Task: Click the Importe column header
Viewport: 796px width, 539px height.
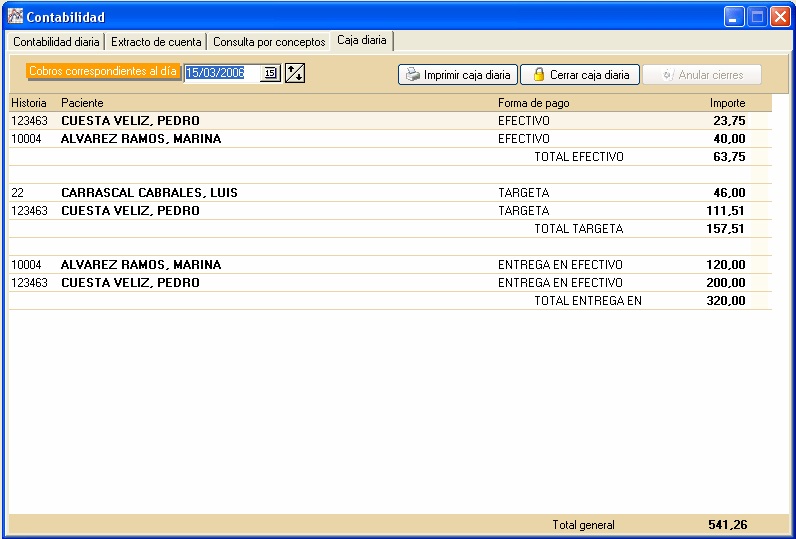Action: pos(727,103)
